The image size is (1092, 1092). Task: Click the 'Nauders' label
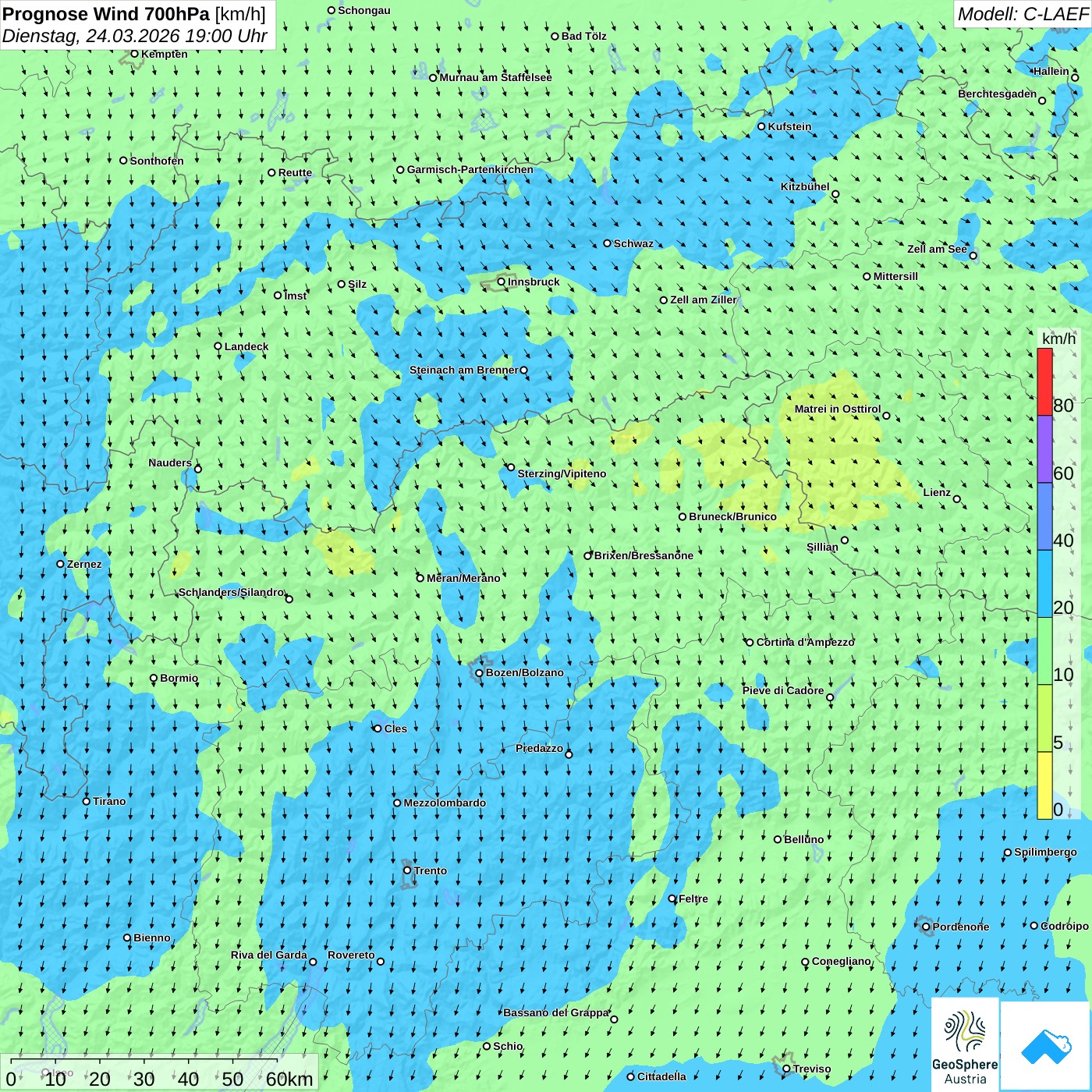[170, 463]
